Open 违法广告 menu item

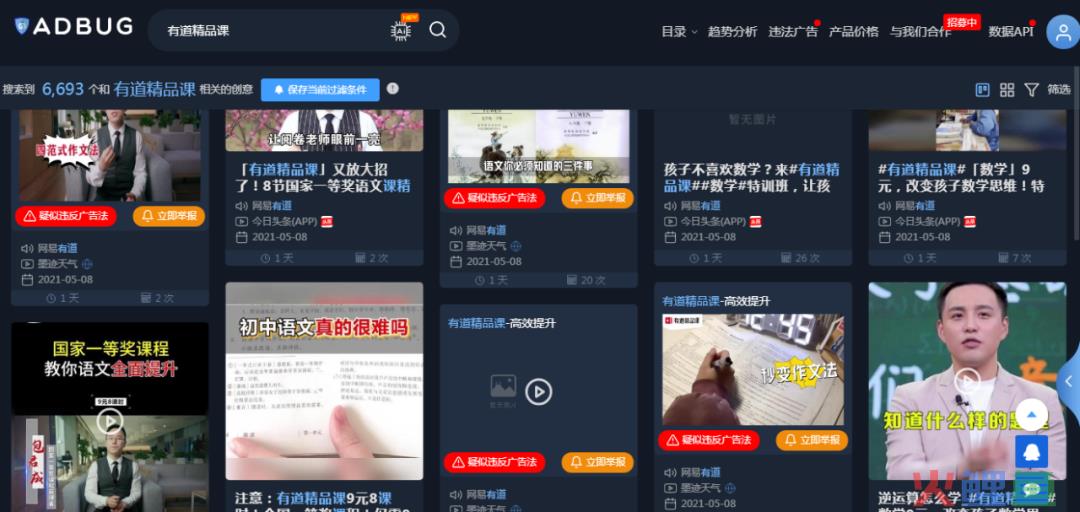[x=793, y=32]
